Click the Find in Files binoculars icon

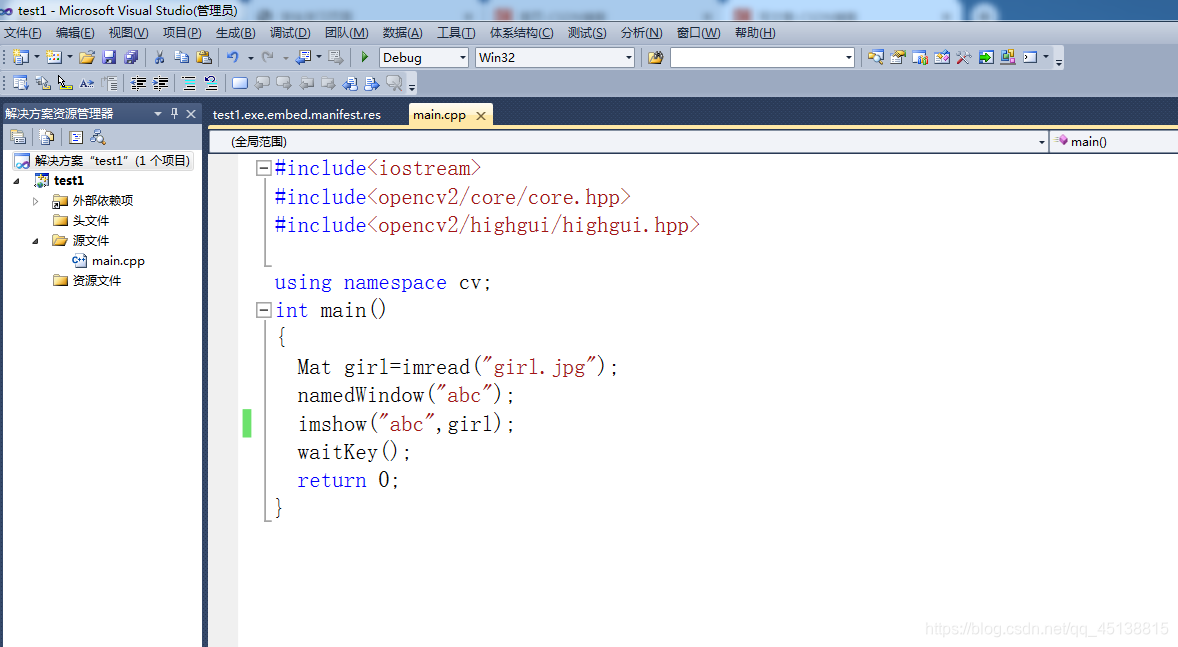pos(655,57)
